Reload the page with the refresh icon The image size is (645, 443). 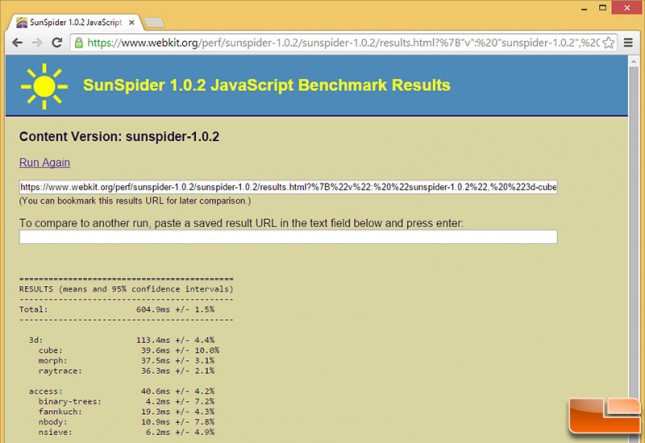(x=57, y=42)
